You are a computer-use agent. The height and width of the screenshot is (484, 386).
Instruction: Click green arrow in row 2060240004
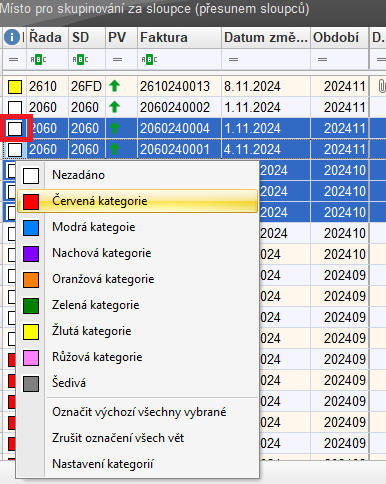(115, 128)
